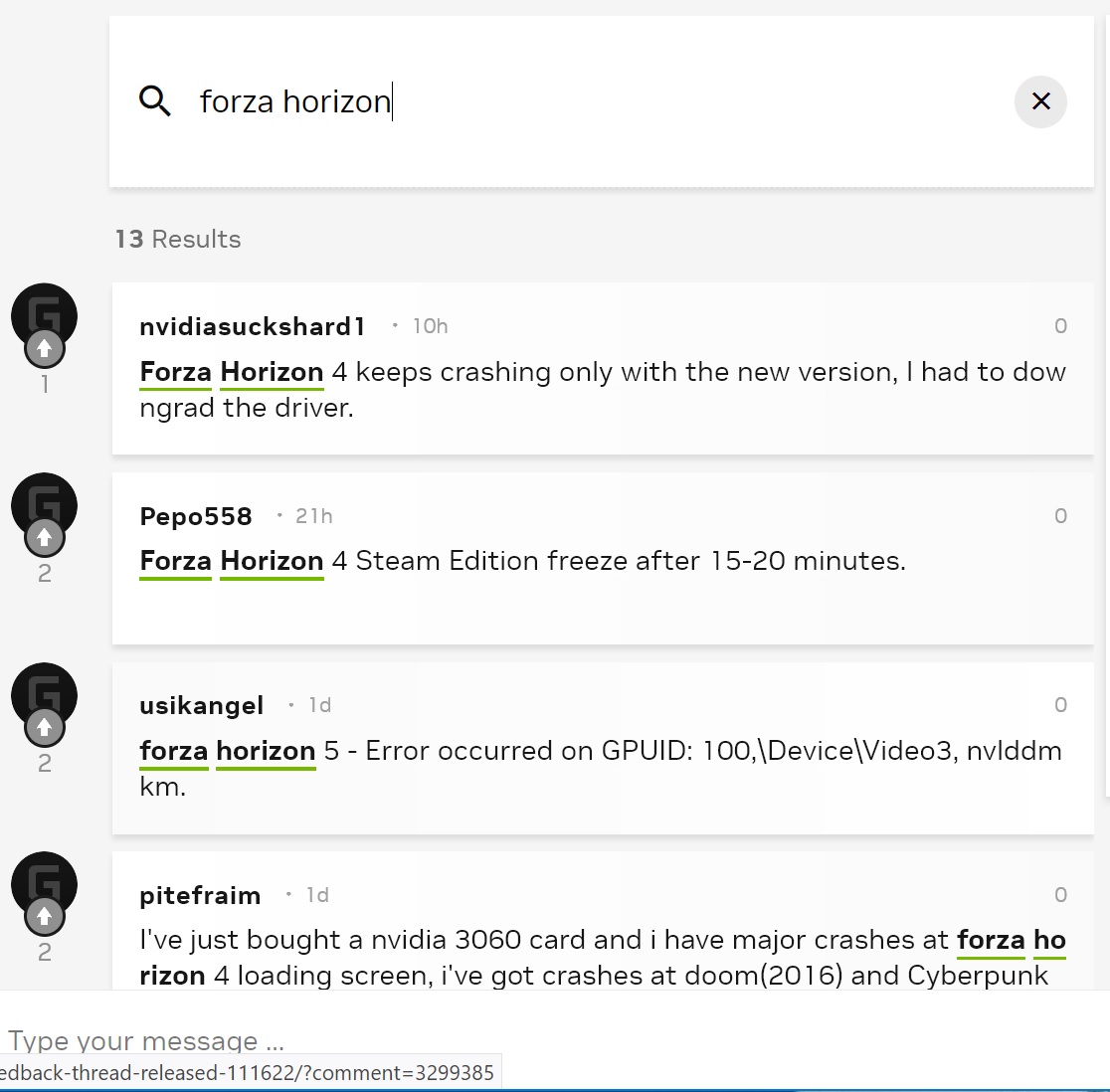Open usikangel user profile name
Viewport: 1110px width, 1092px height.
[202, 705]
